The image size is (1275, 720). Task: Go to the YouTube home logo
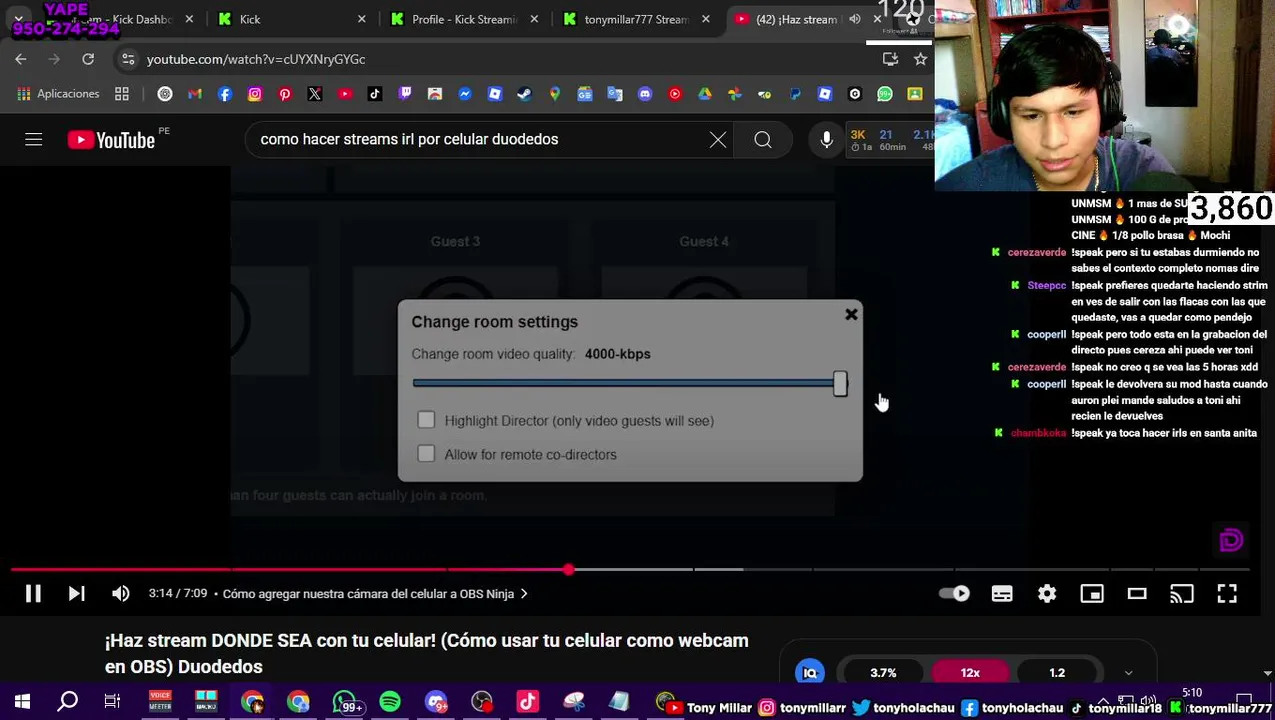click(111, 140)
